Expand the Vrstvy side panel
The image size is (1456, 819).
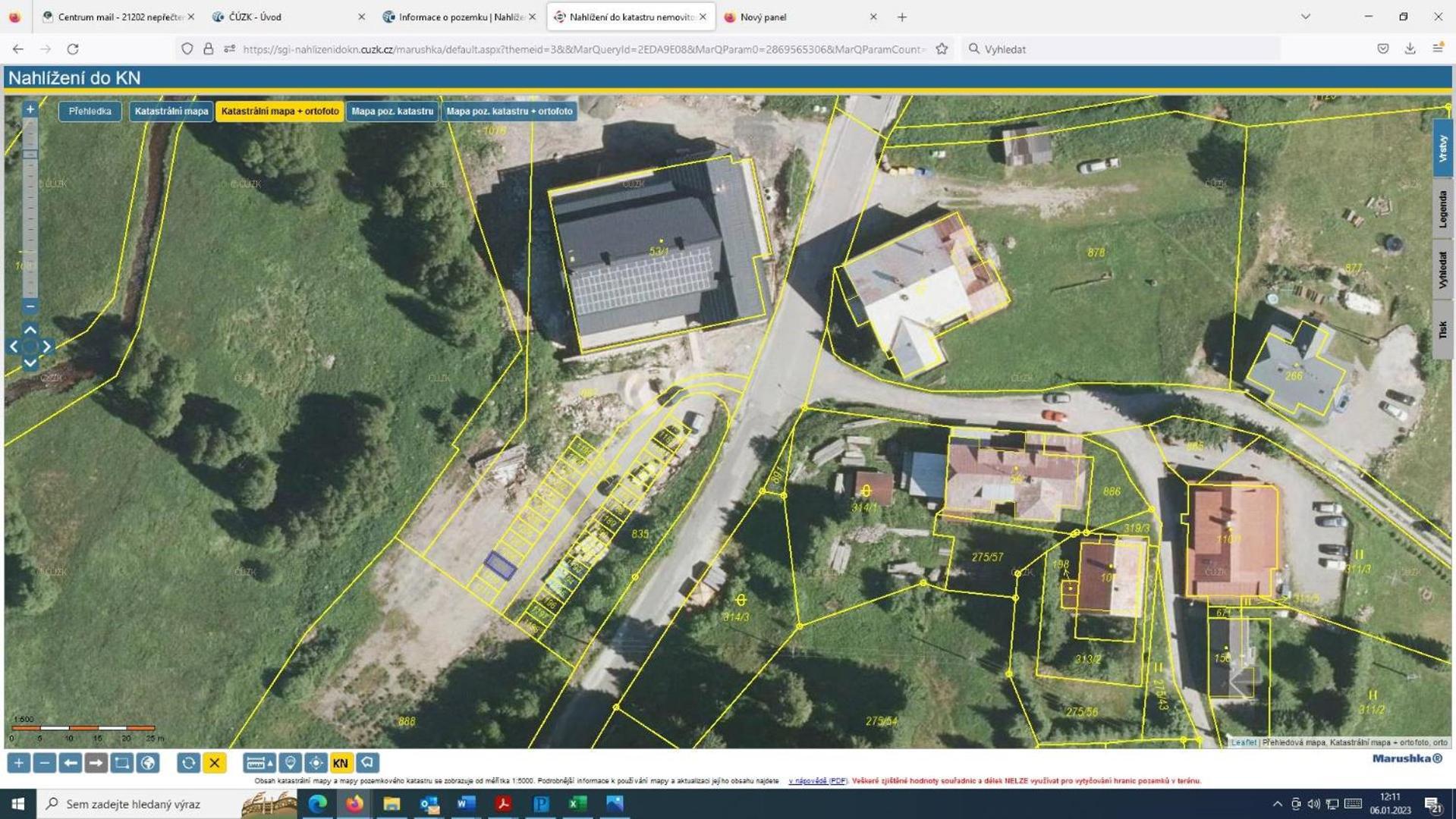point(1442,149)
